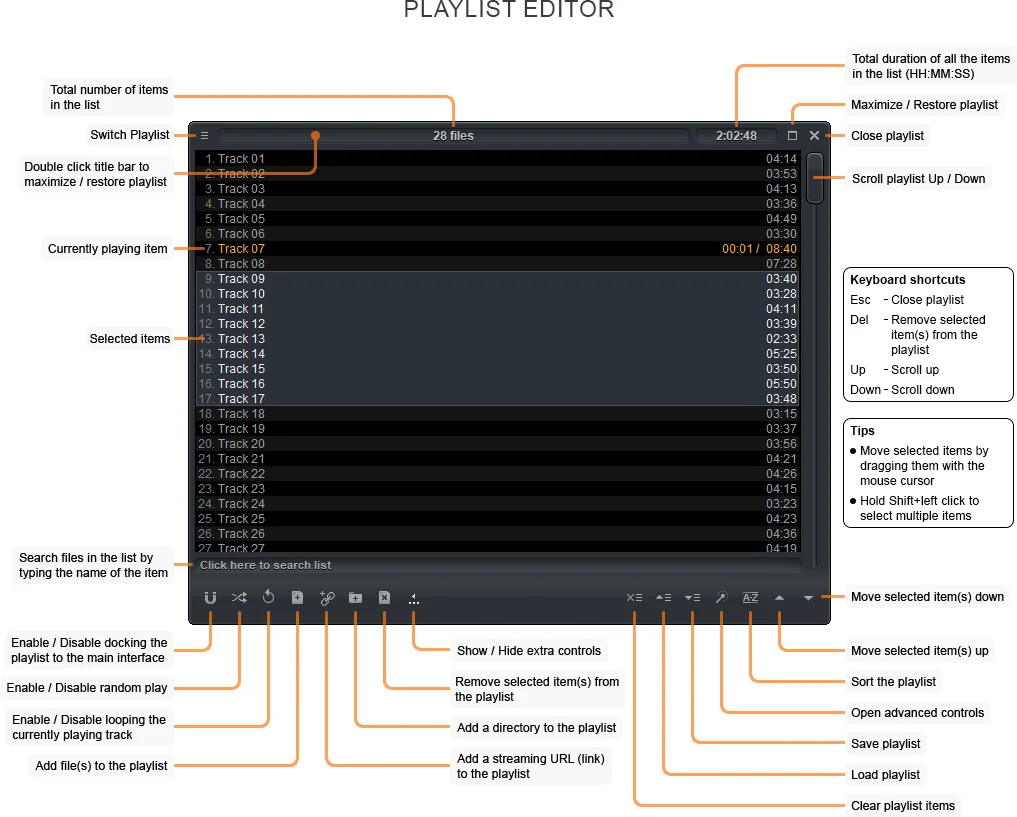1017x817 pixels.
Task: Select Track 05 row
Action: [497, 219]
